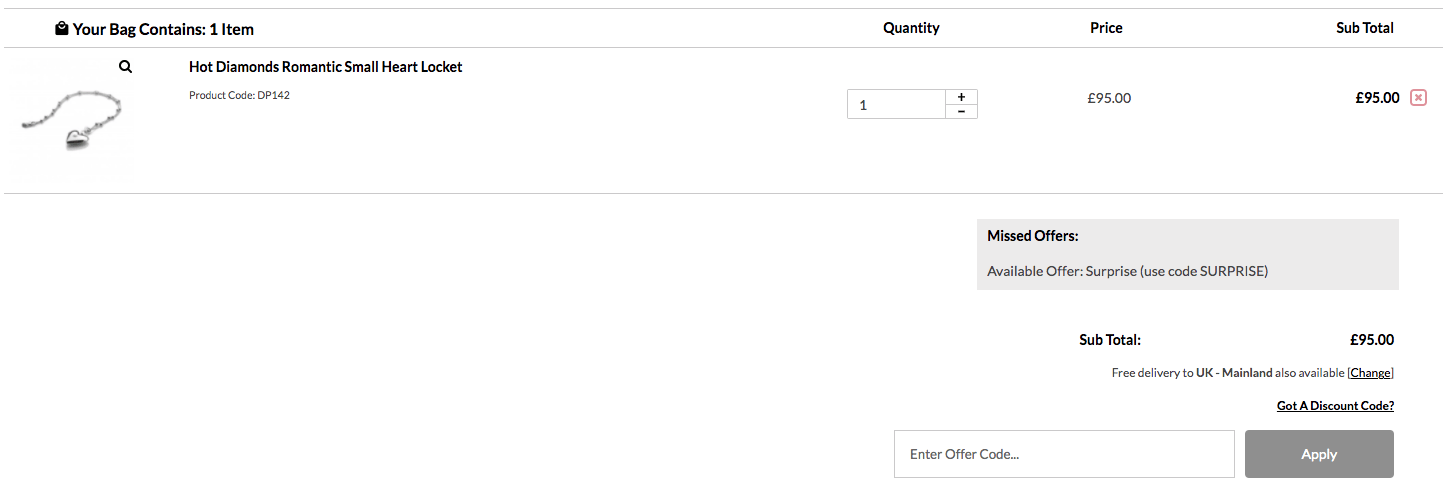This screenshot has height=502, width=1443.
Task: Click the UK - Mainland delivery text
Action: [x=1234, y=373]
